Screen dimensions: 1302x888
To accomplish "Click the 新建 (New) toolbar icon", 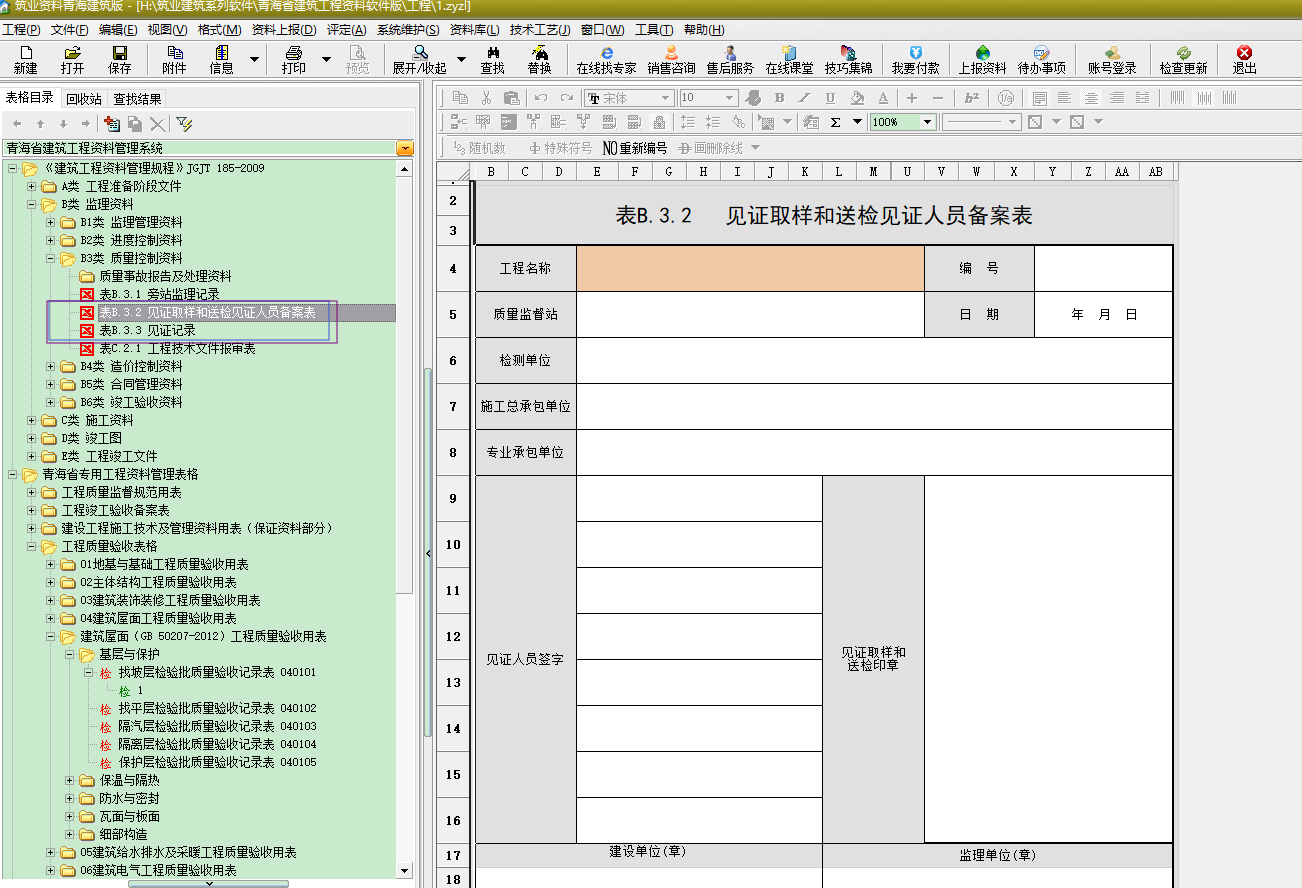I will [25, 60].
